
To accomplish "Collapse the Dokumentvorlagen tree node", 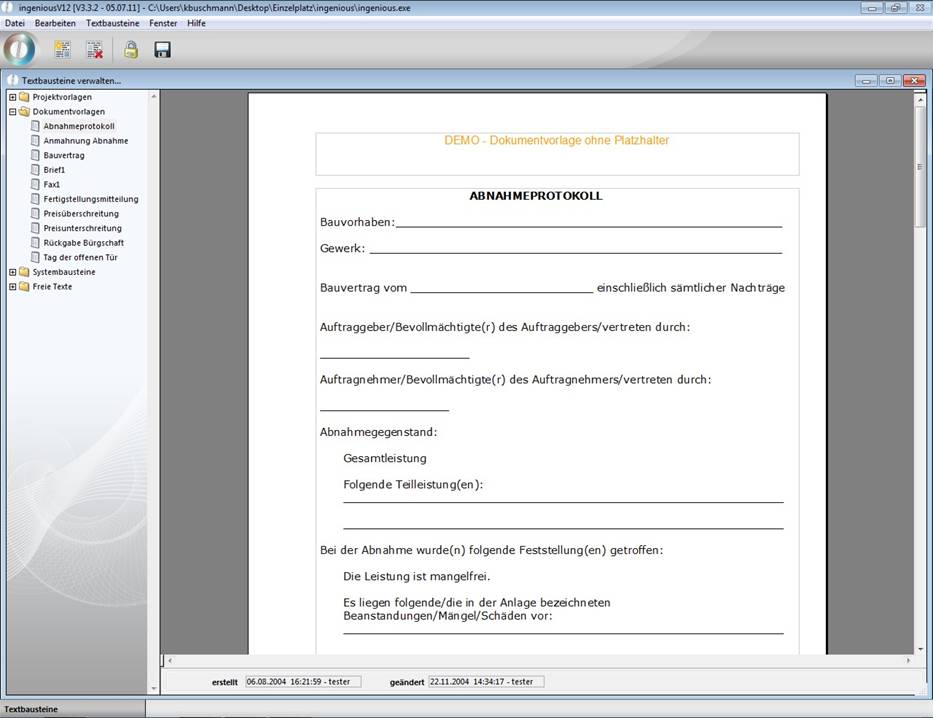I will [x=12, y=112].
